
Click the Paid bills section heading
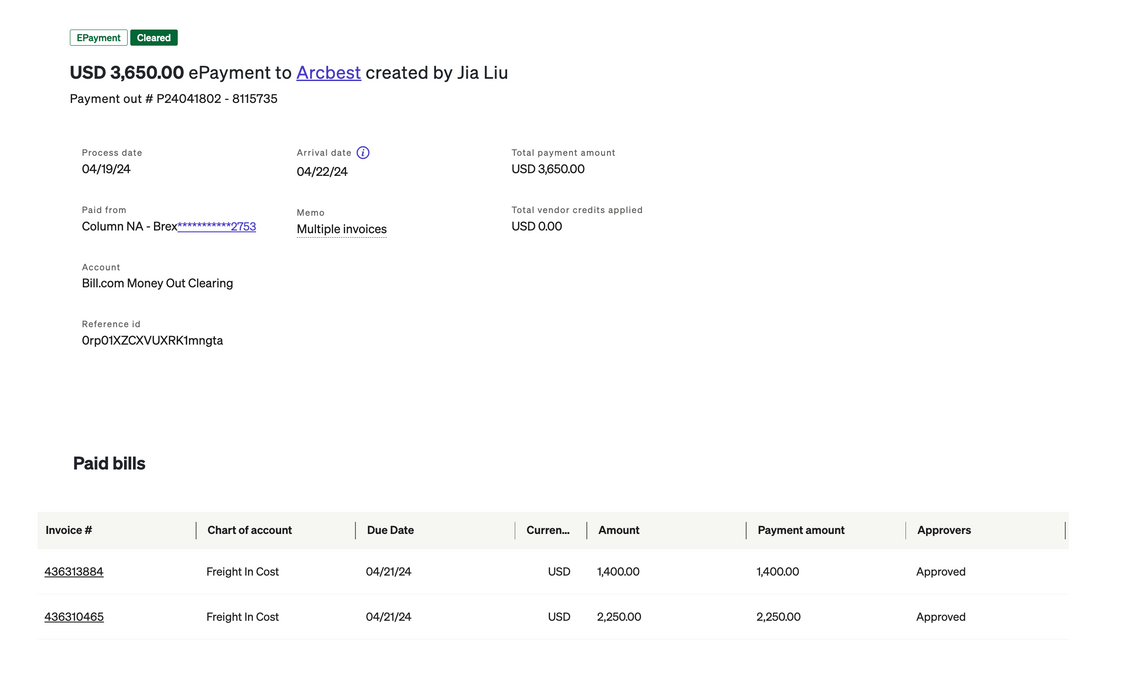(109, 464)
